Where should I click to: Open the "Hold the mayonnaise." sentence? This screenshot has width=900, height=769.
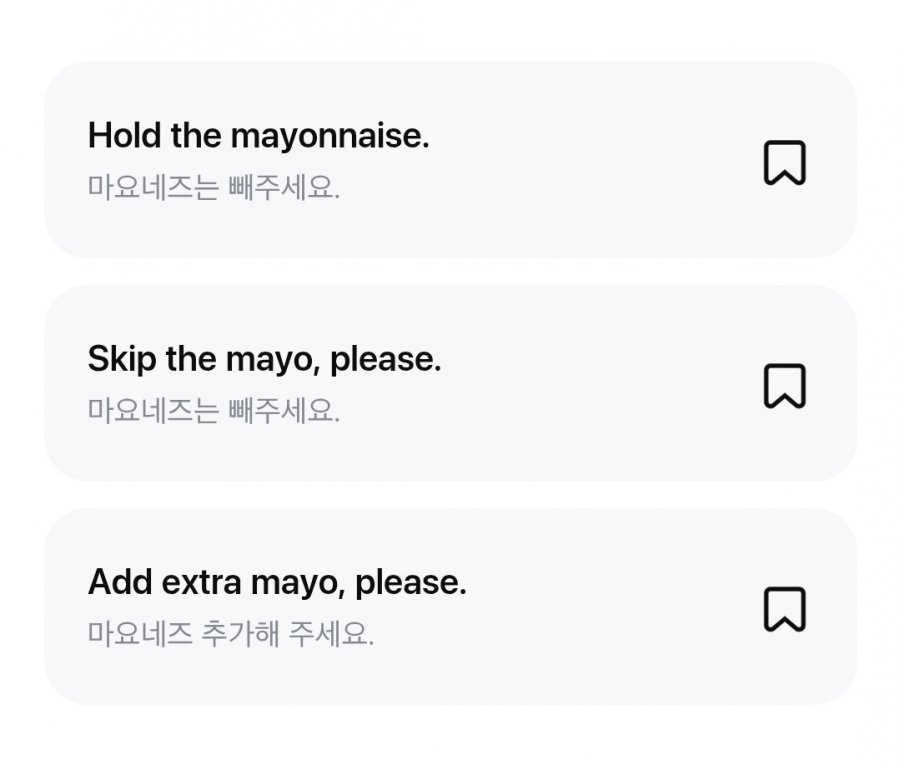pyautogui.click(x=258, y=137)
